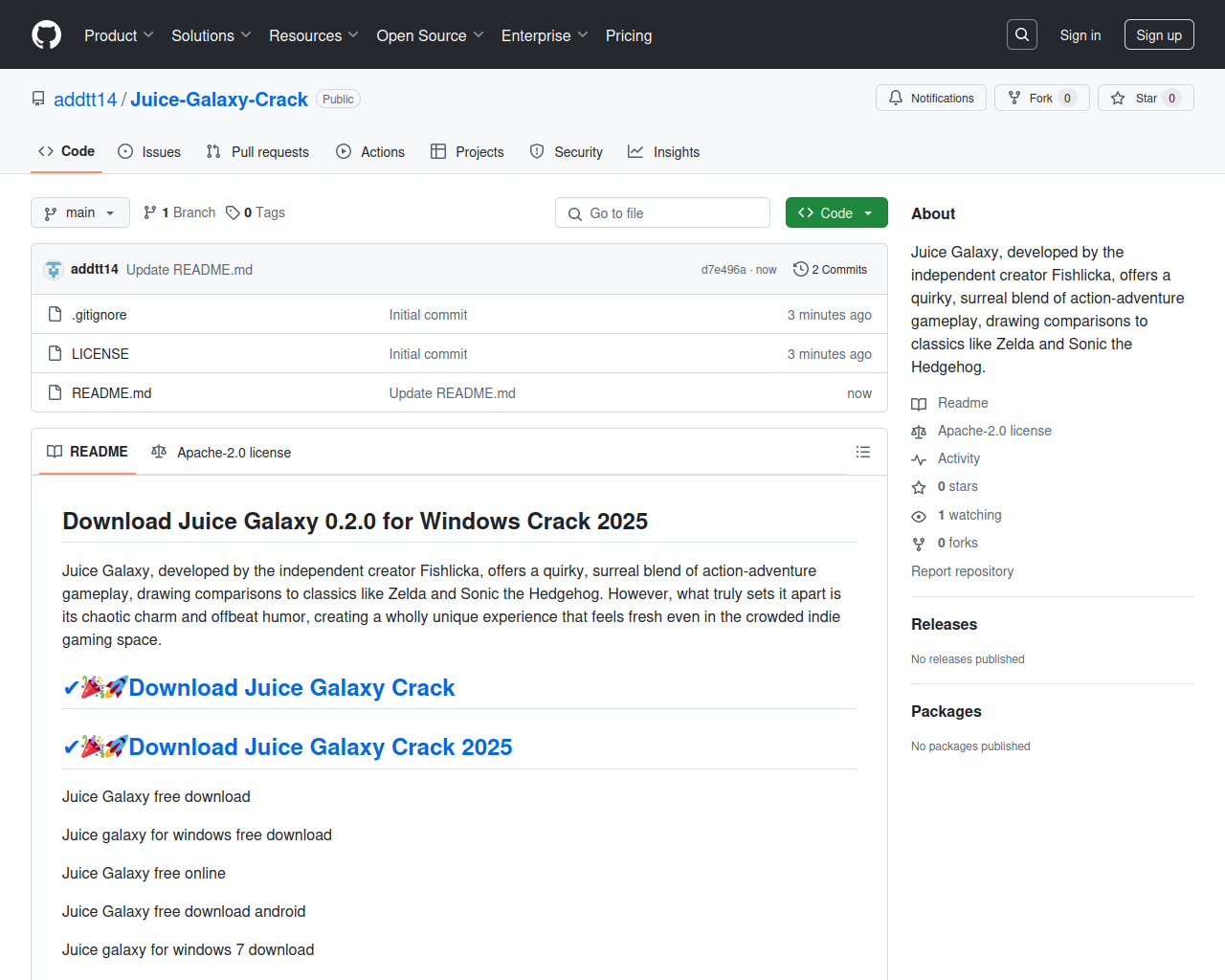The image size is (1225, 980).
Task: Click the Notifications button
Action: point(931,98)
